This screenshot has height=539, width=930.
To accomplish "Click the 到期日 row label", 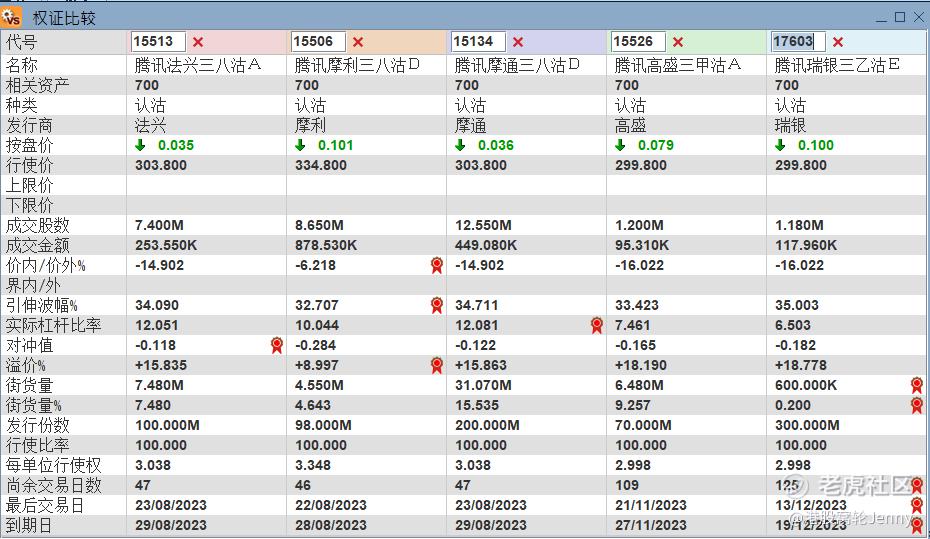I will click(29, 525).
